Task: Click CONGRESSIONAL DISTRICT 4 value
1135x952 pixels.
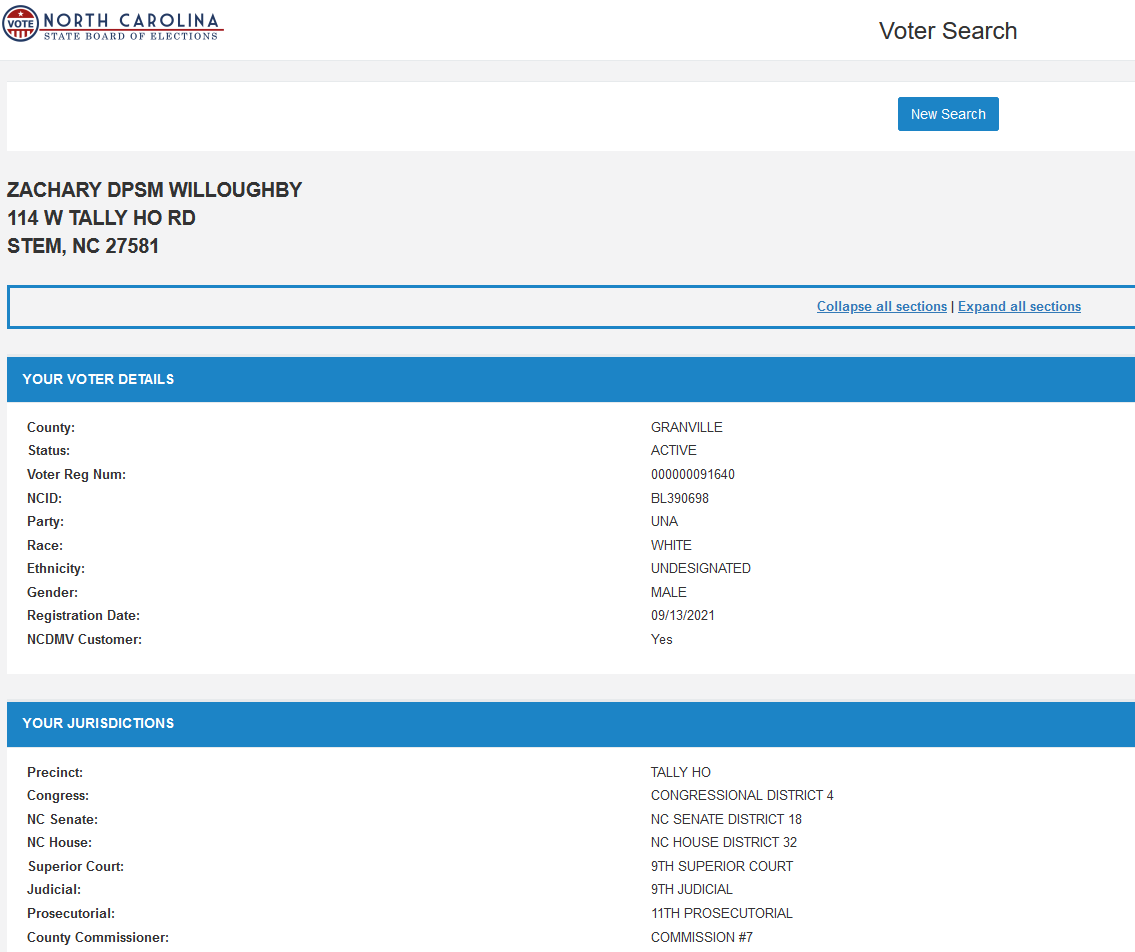Action: pos(742,796)
